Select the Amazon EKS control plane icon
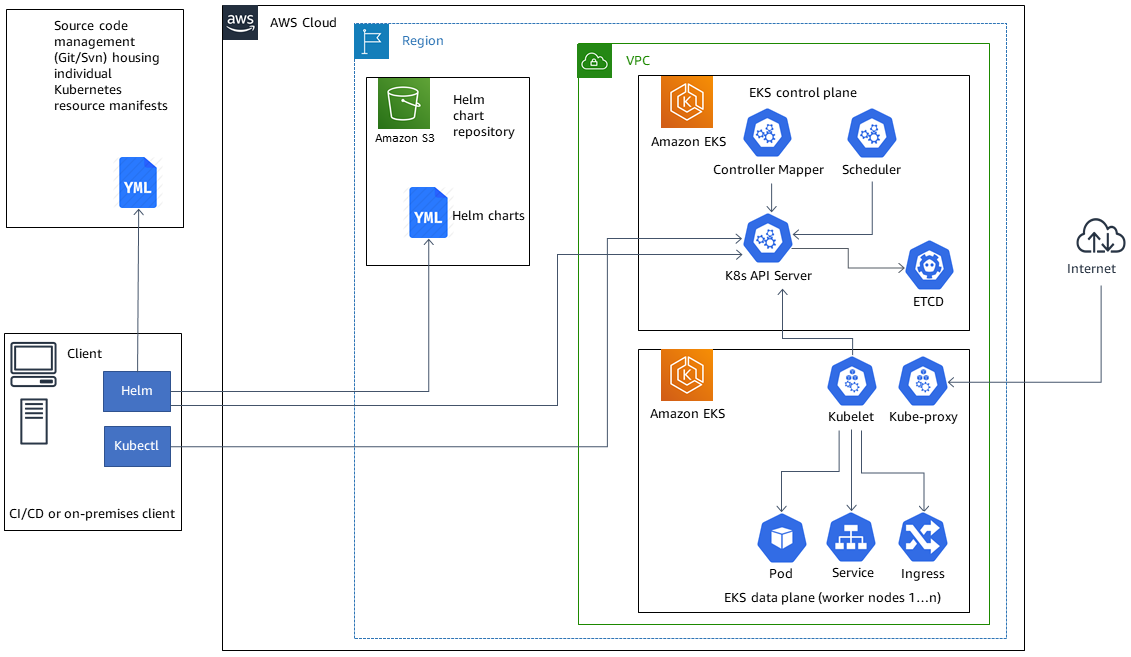 click(x=686, y=101)
